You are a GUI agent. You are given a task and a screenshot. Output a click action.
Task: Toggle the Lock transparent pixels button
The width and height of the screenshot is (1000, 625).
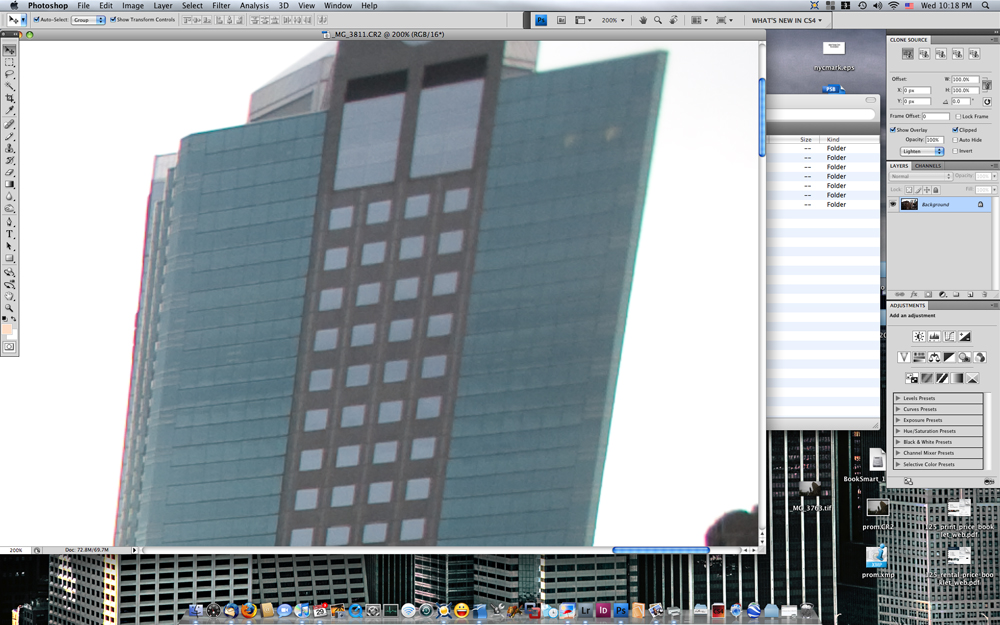909,189
